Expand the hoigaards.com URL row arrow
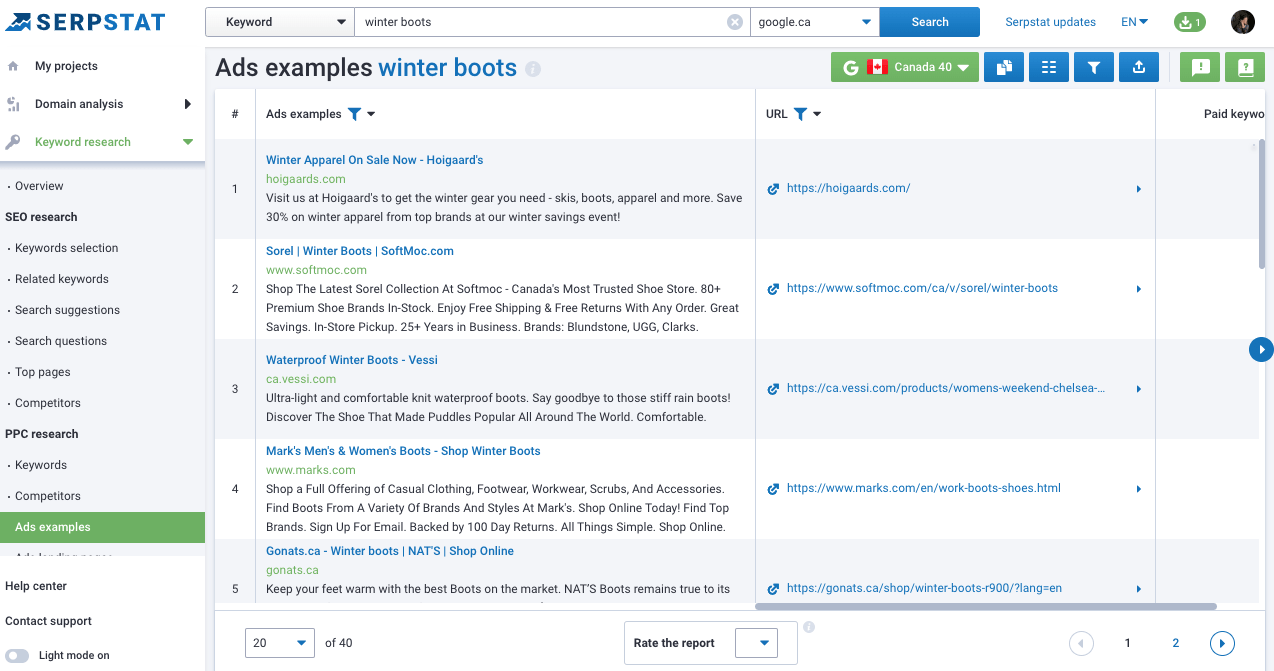1274x671 pixels. [x=1139, y=189]
